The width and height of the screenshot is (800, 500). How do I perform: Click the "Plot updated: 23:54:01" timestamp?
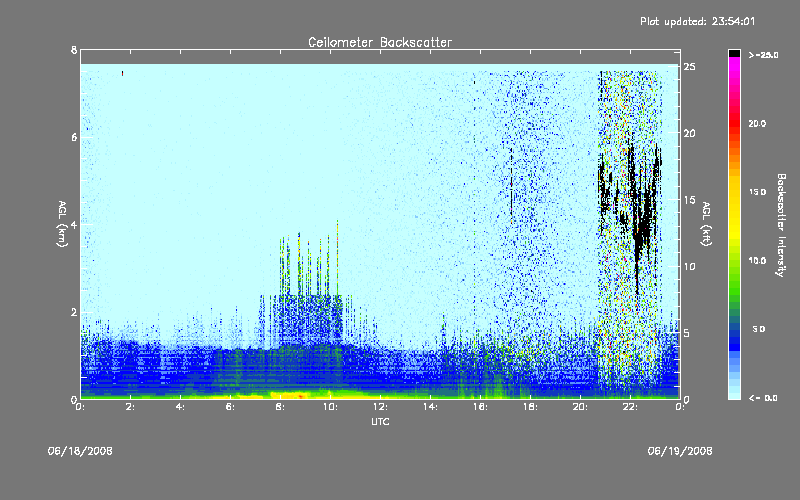click(697, 21)
